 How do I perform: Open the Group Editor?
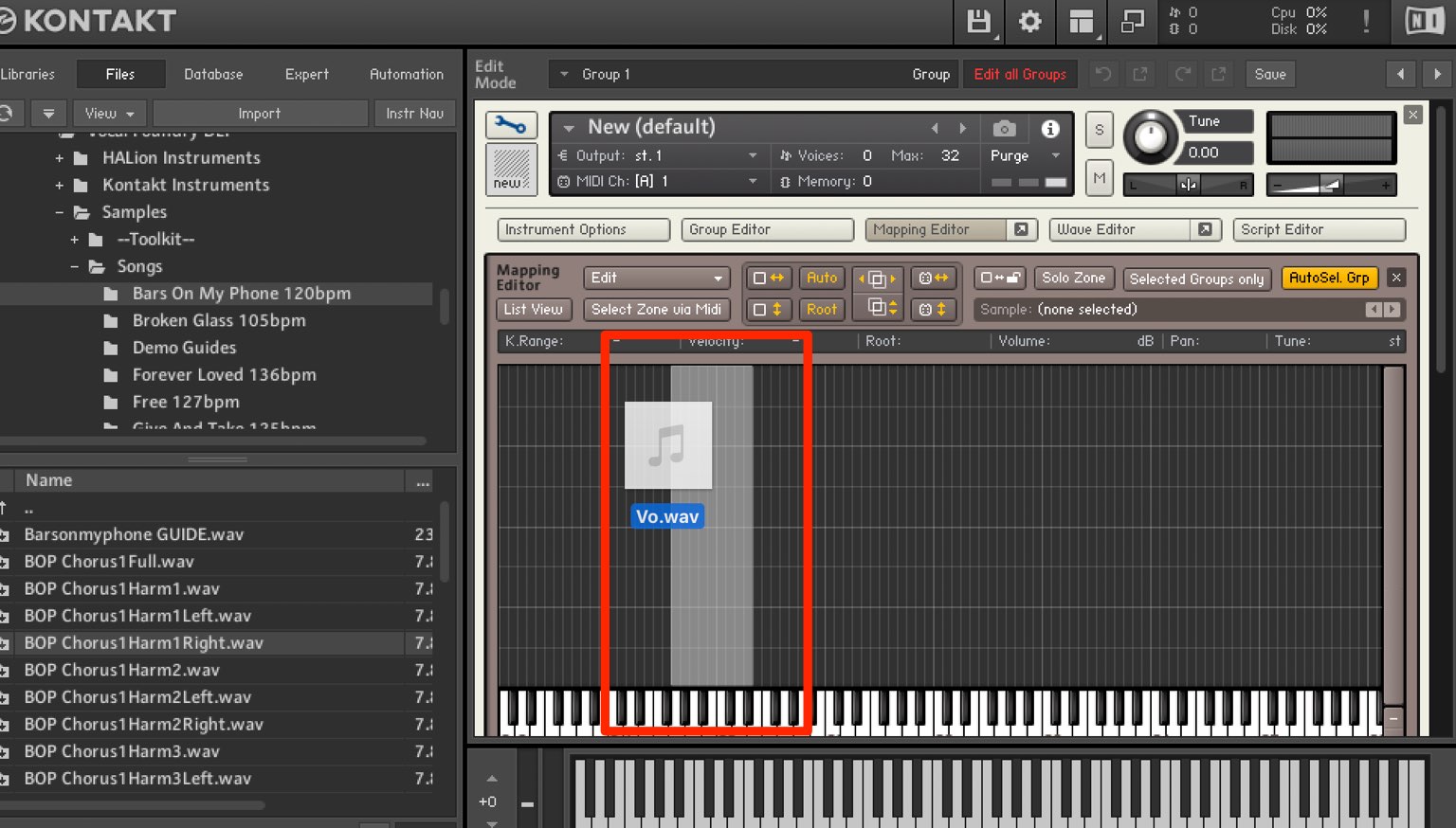click(768, 229)
